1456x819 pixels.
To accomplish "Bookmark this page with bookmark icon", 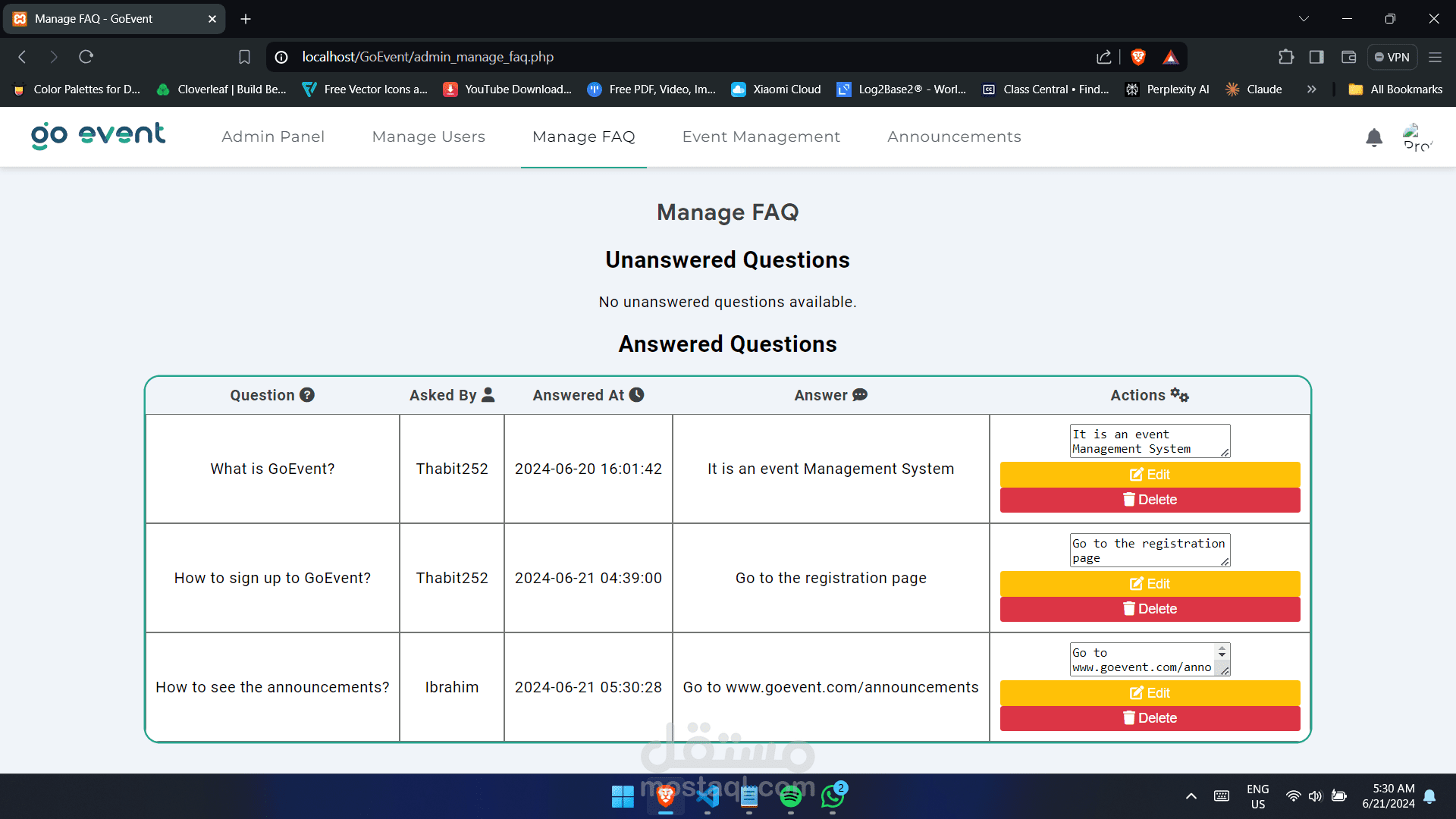I will tap(244, 57).
